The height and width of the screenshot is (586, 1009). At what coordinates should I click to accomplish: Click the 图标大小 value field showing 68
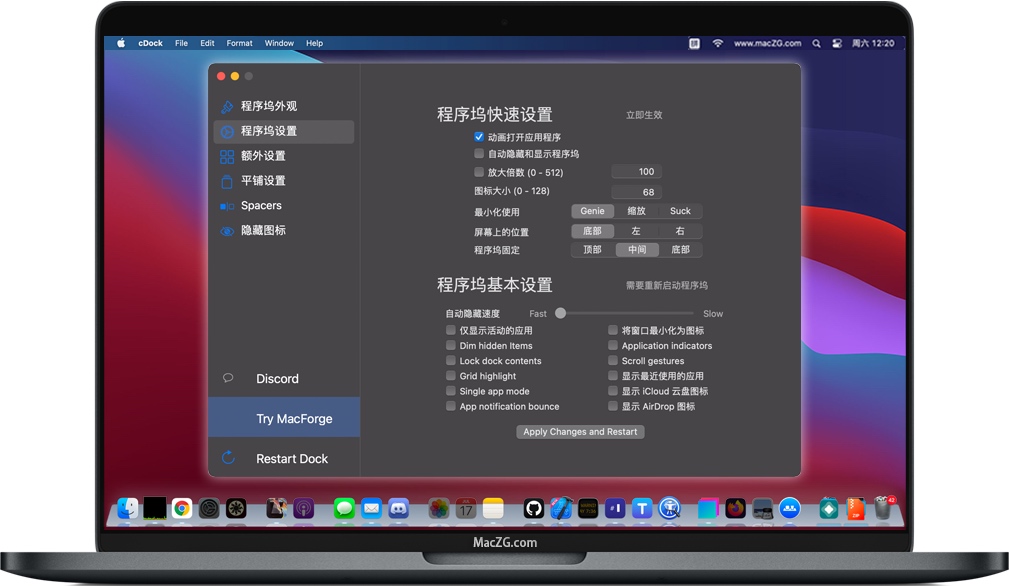[x=637, y=191]
